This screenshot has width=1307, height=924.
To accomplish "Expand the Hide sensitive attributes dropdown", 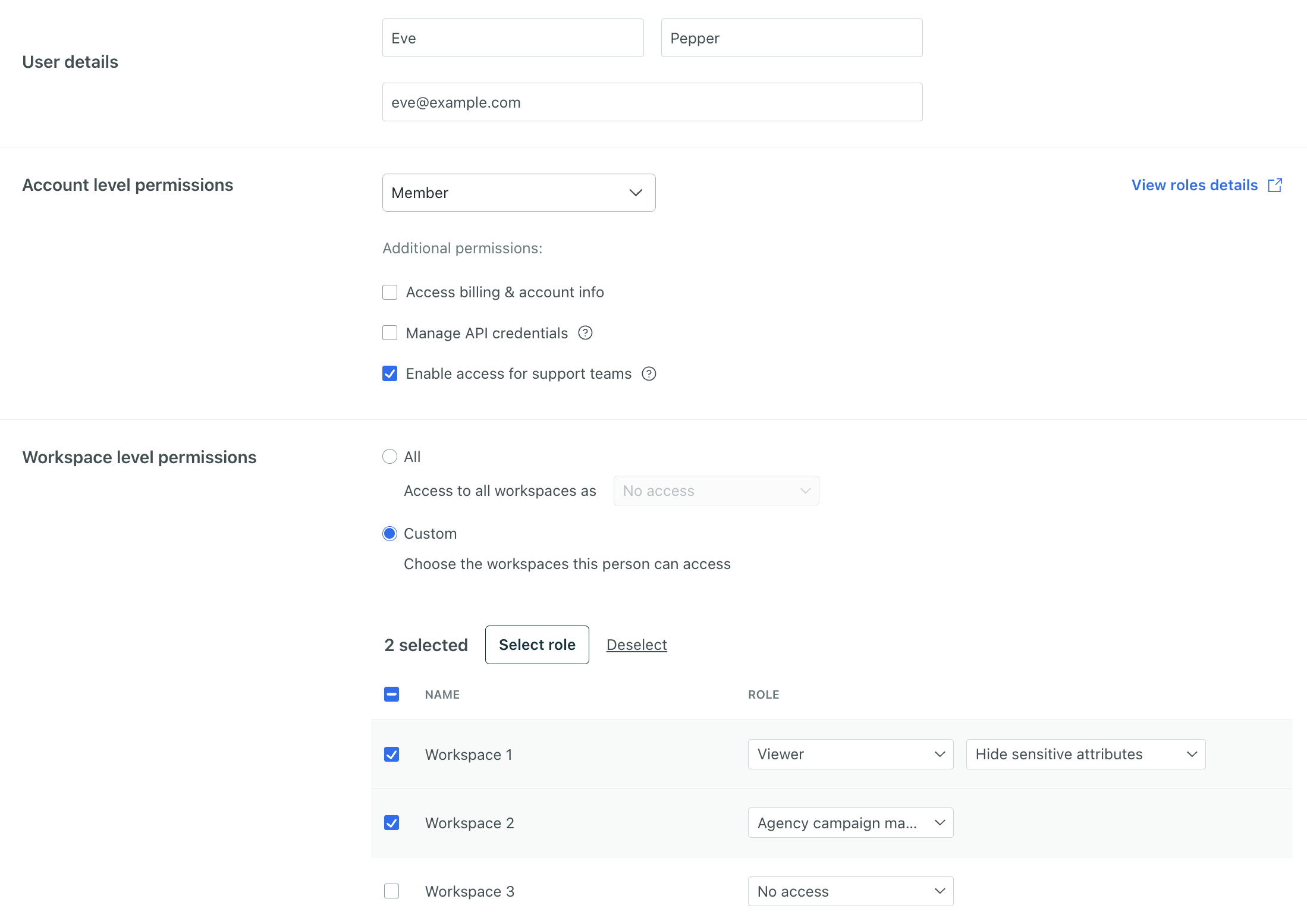I will click(1085, 754).
